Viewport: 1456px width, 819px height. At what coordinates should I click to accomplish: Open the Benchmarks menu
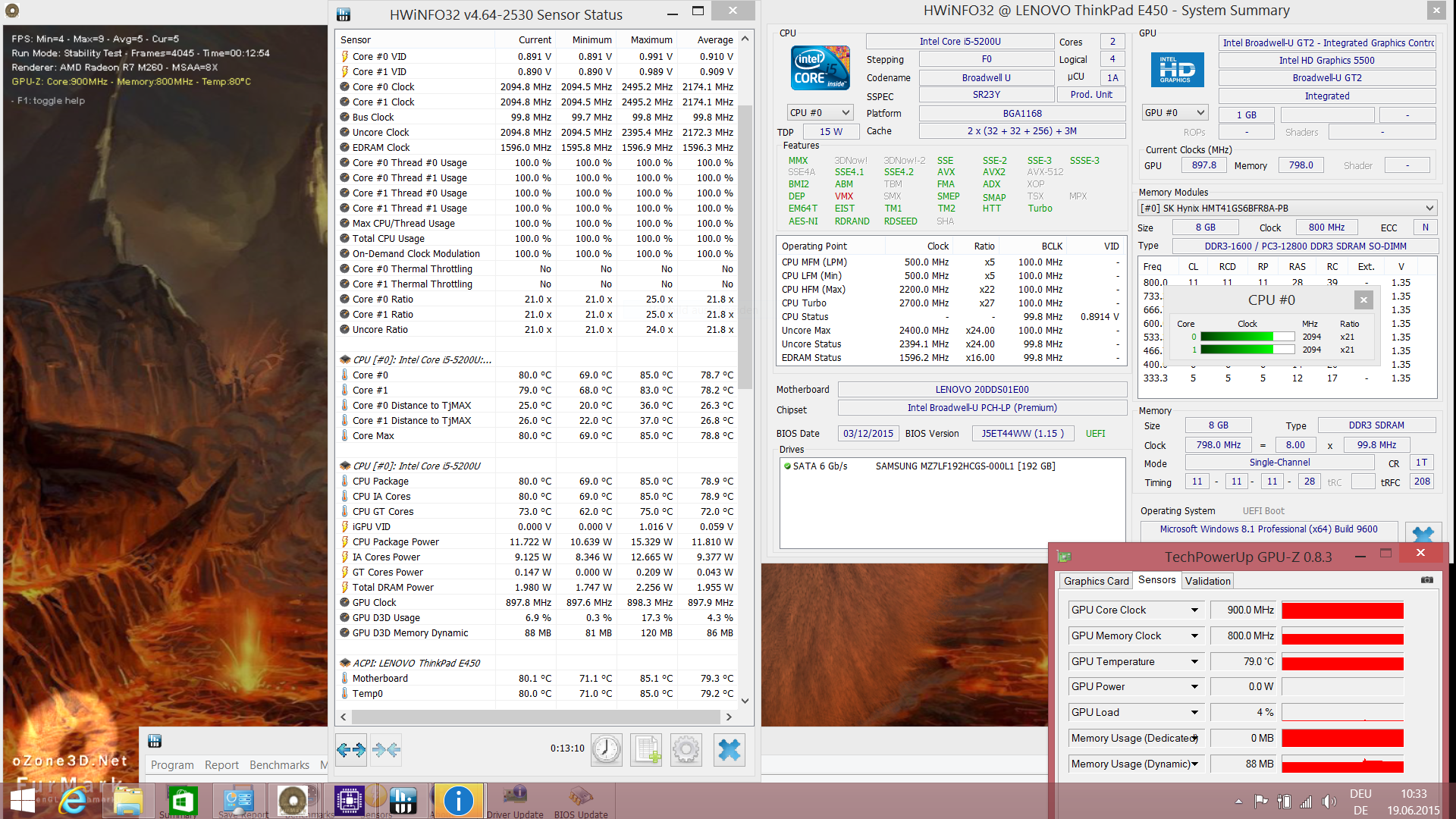(279, 765)
